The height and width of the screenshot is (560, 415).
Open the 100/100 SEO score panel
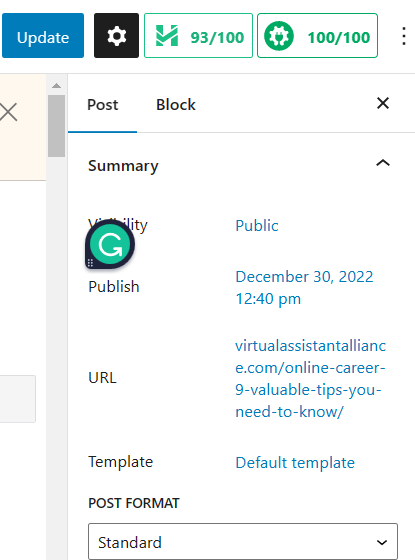coord(317,36)
